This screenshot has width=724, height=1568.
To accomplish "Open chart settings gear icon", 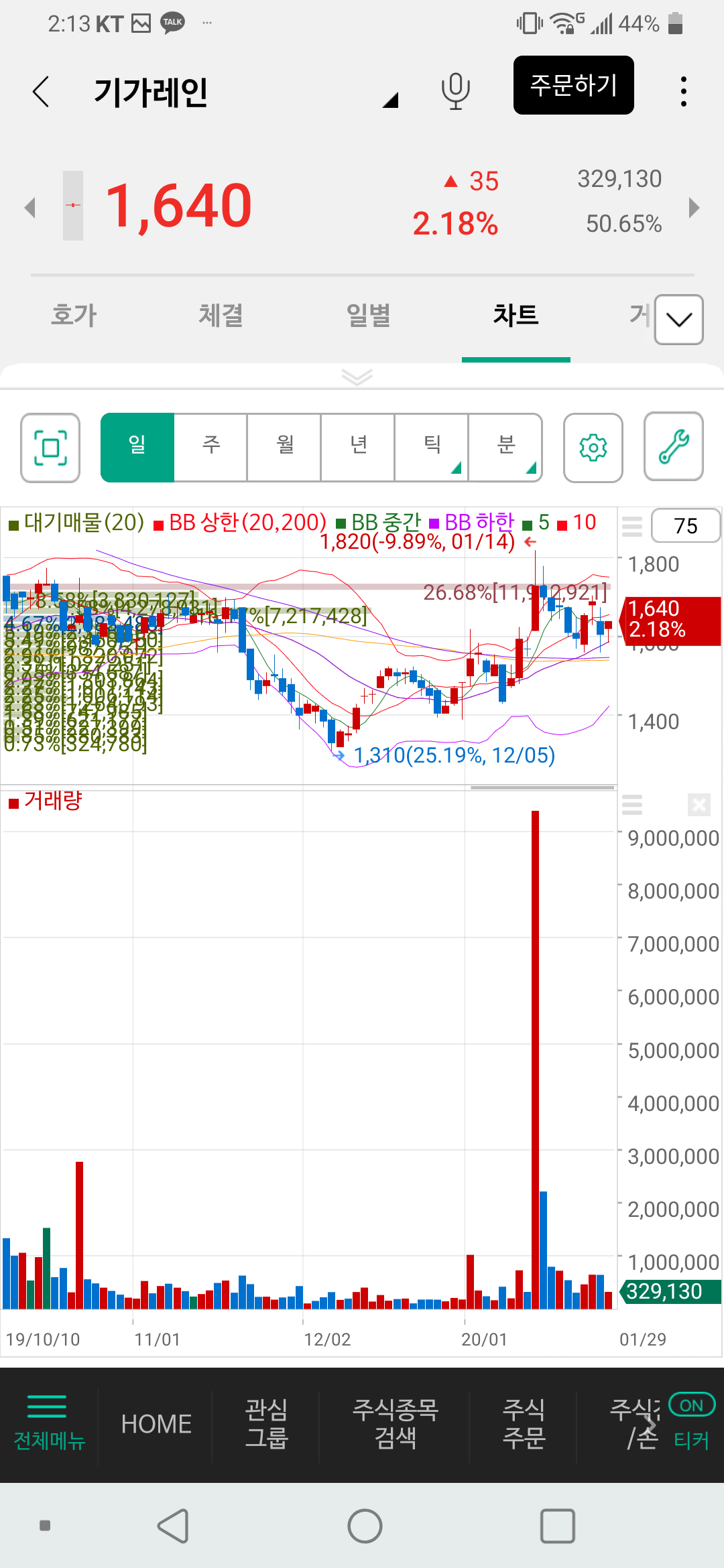I will click(x=593, y=448).
